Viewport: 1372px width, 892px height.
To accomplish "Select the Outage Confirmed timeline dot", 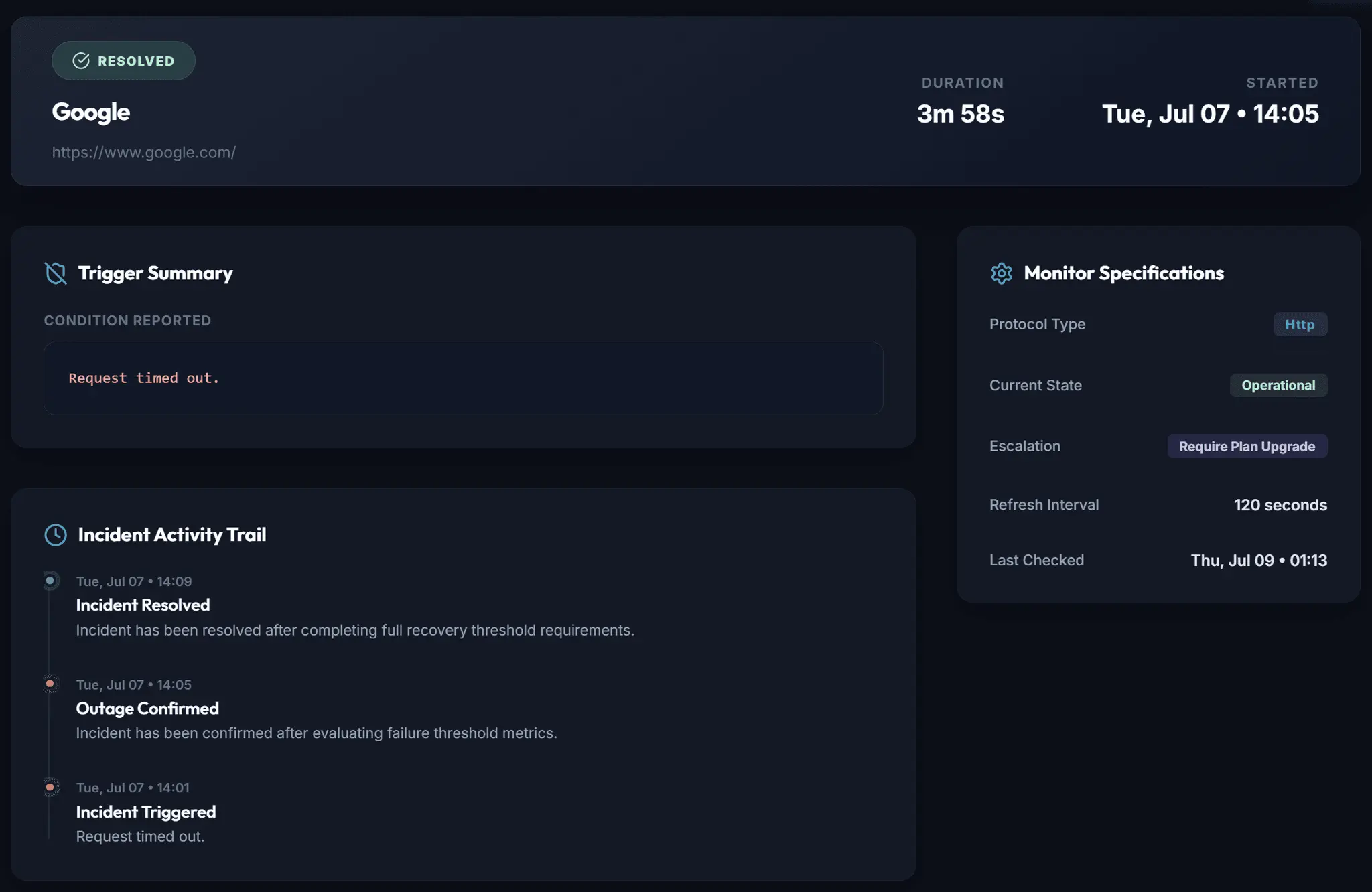I will tap(50, 684).
